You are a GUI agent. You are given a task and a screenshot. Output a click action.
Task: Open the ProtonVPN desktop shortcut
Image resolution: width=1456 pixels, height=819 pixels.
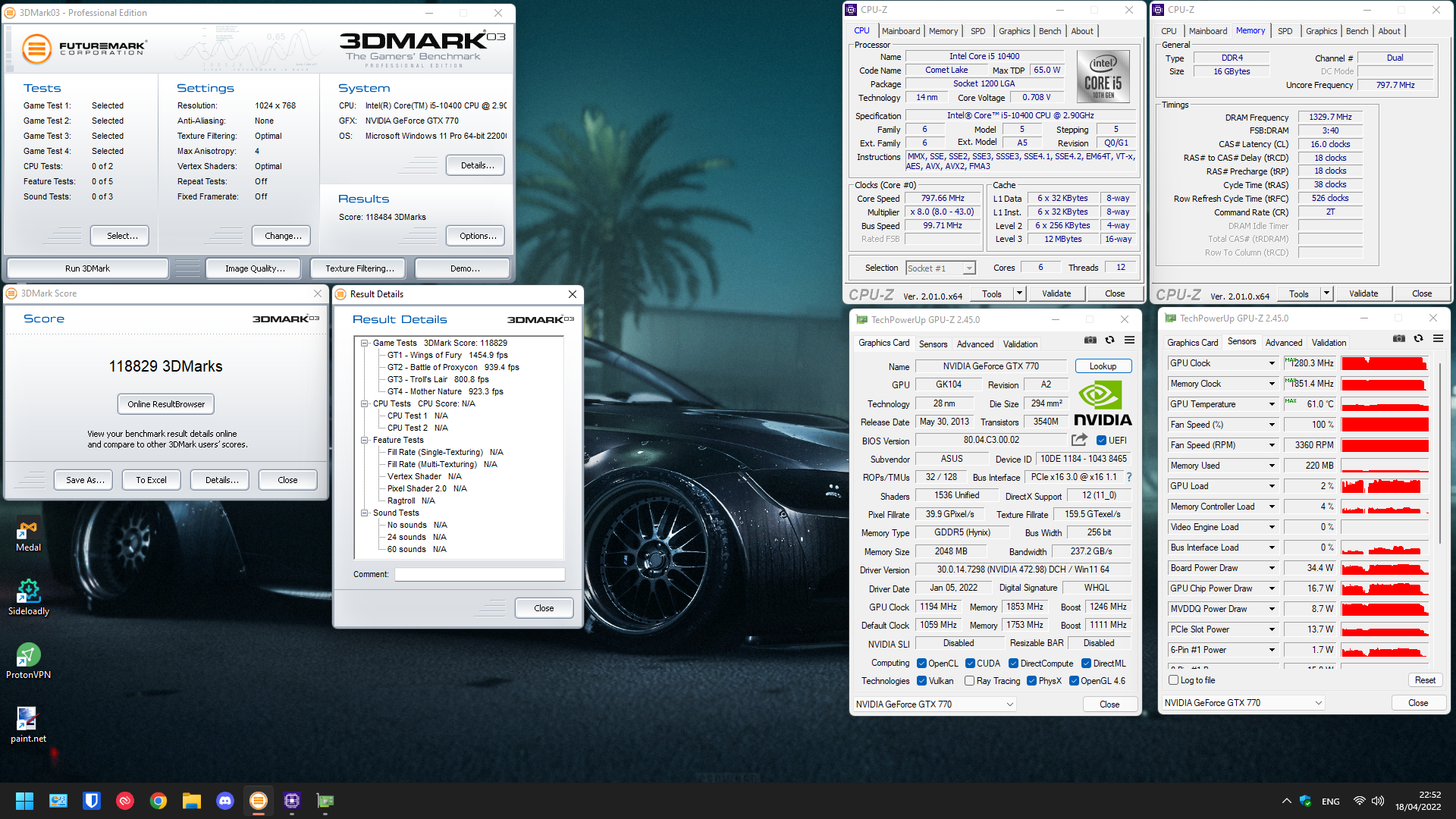pyautogui.click(x=29, y=661)
